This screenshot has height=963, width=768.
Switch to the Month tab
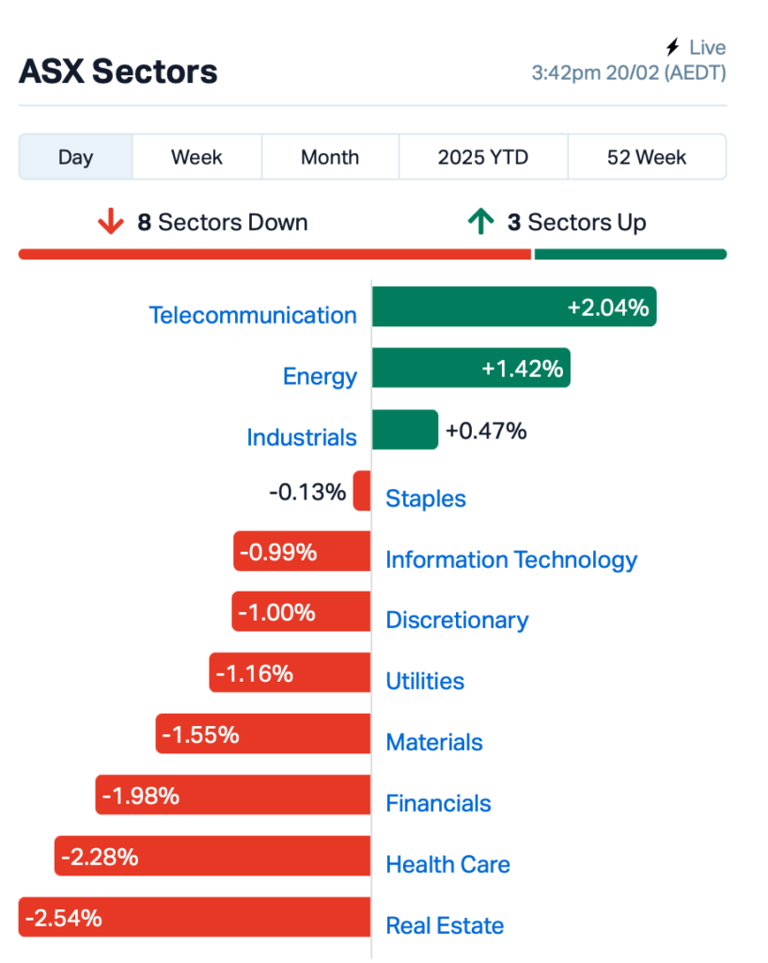[330, 157]
